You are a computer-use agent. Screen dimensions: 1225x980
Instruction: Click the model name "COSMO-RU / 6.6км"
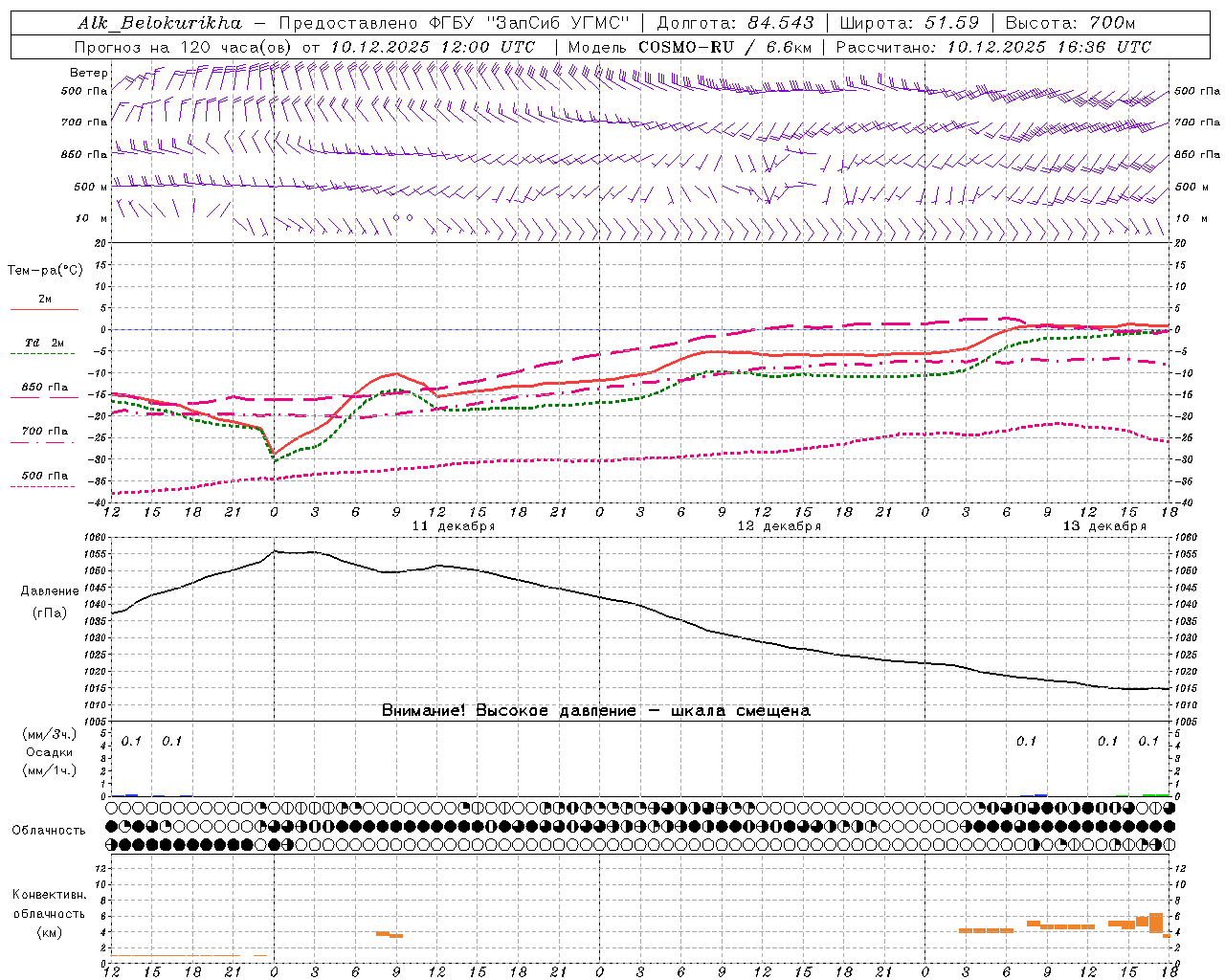click(x=724, y=47)
